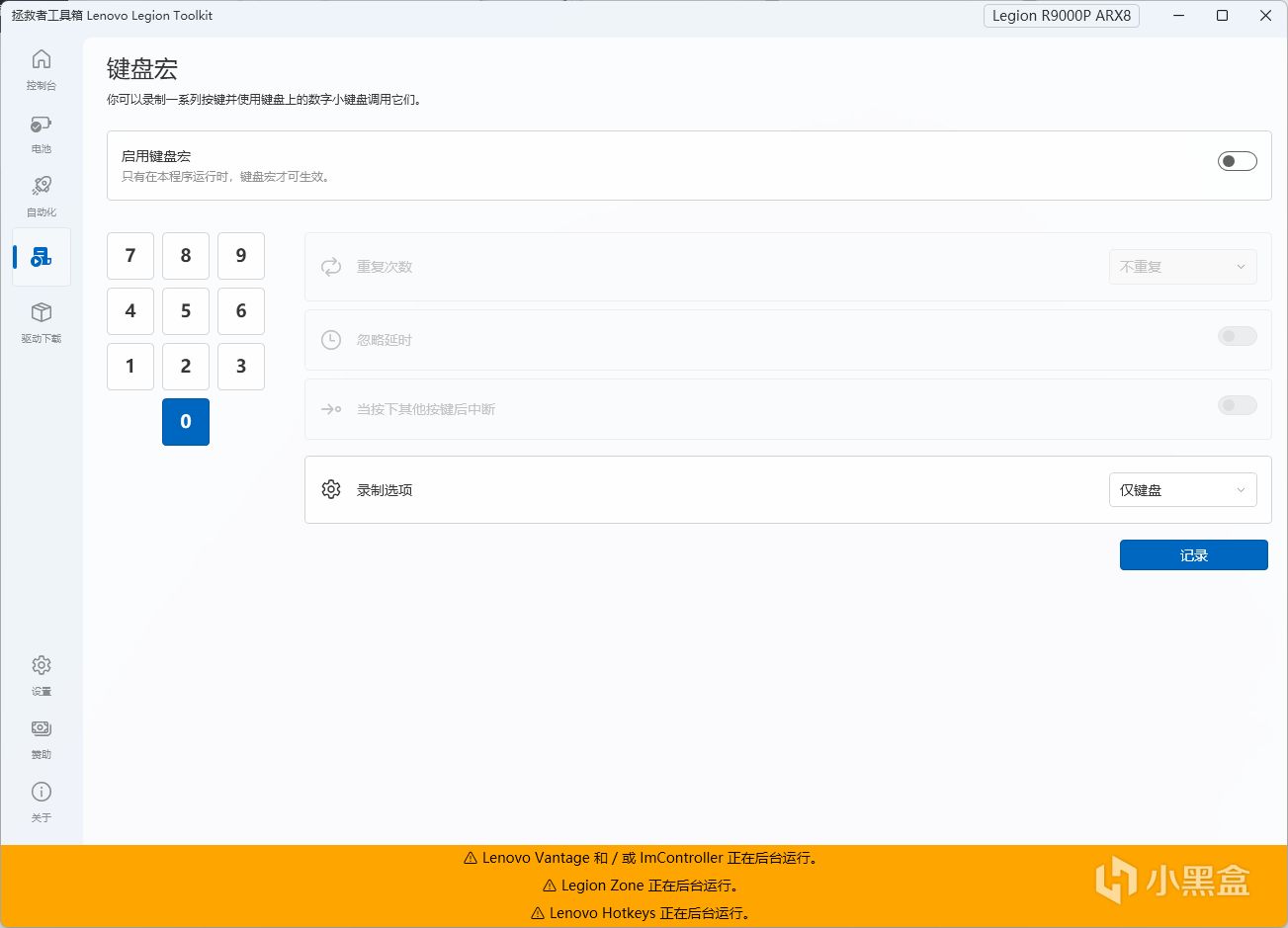
Task: Select numpad key 4
Action: tap(130, 311)
